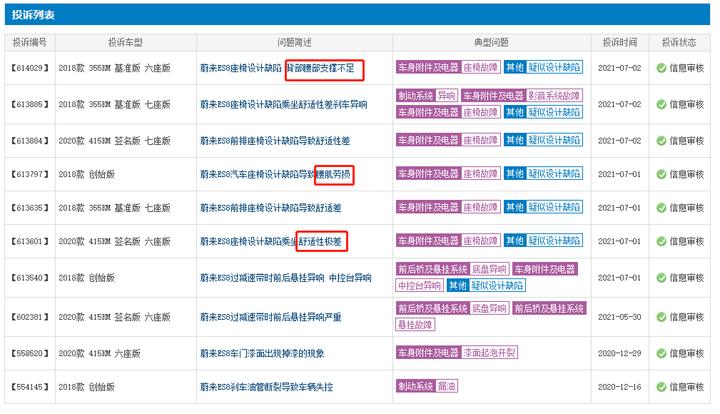This screenshot has width=720, height=414.
Task: Click 疑似设计缺陷 tag in row 613884
Action: click(554, 140)
